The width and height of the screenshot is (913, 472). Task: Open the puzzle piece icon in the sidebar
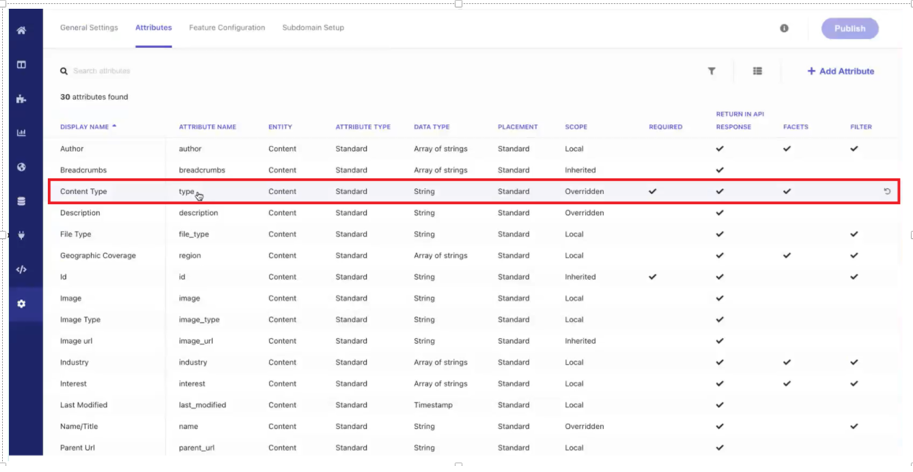(22, 99)
